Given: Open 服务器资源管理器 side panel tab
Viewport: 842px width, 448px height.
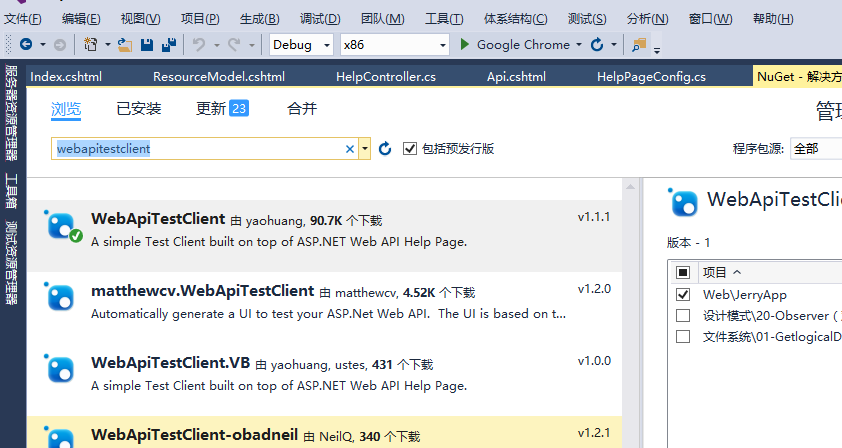Looking at the screenshot, I should coord(12,113).
